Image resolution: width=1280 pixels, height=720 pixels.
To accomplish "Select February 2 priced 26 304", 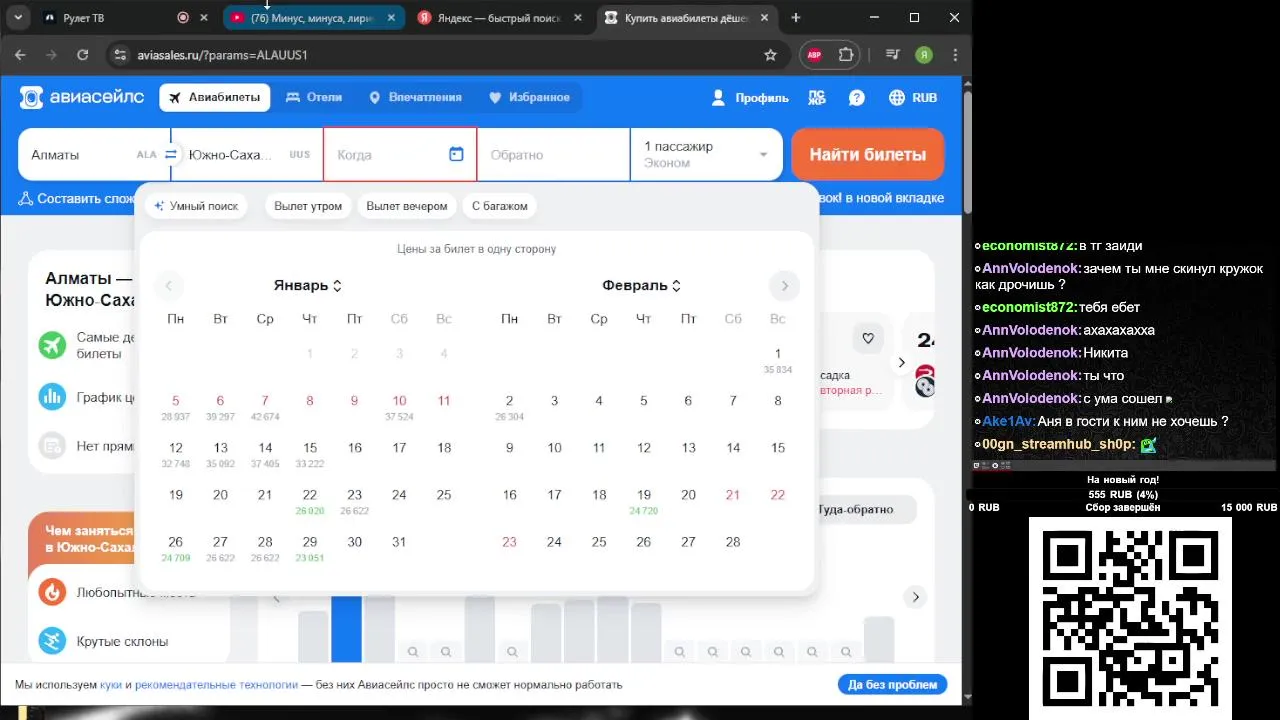I will [x=509, y=407].
